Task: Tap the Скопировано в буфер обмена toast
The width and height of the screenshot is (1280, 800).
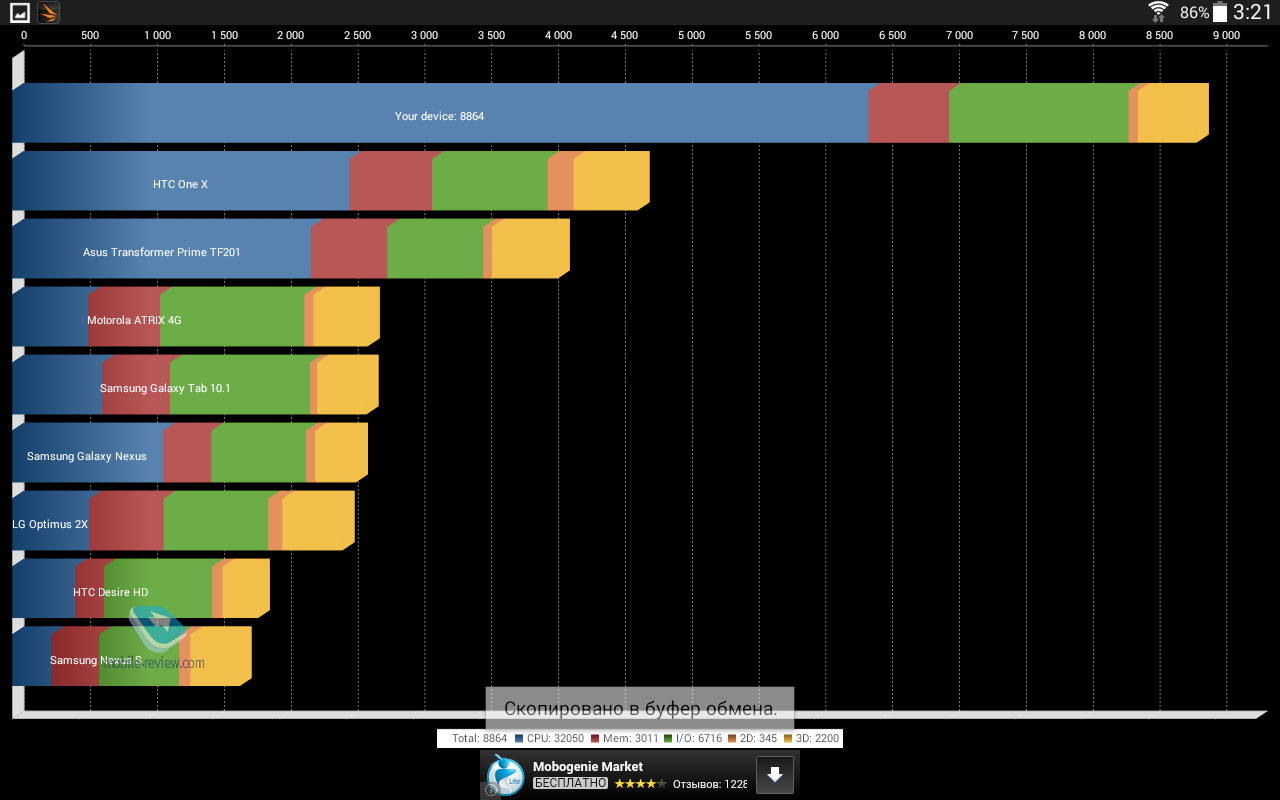Action: (640, 709)
